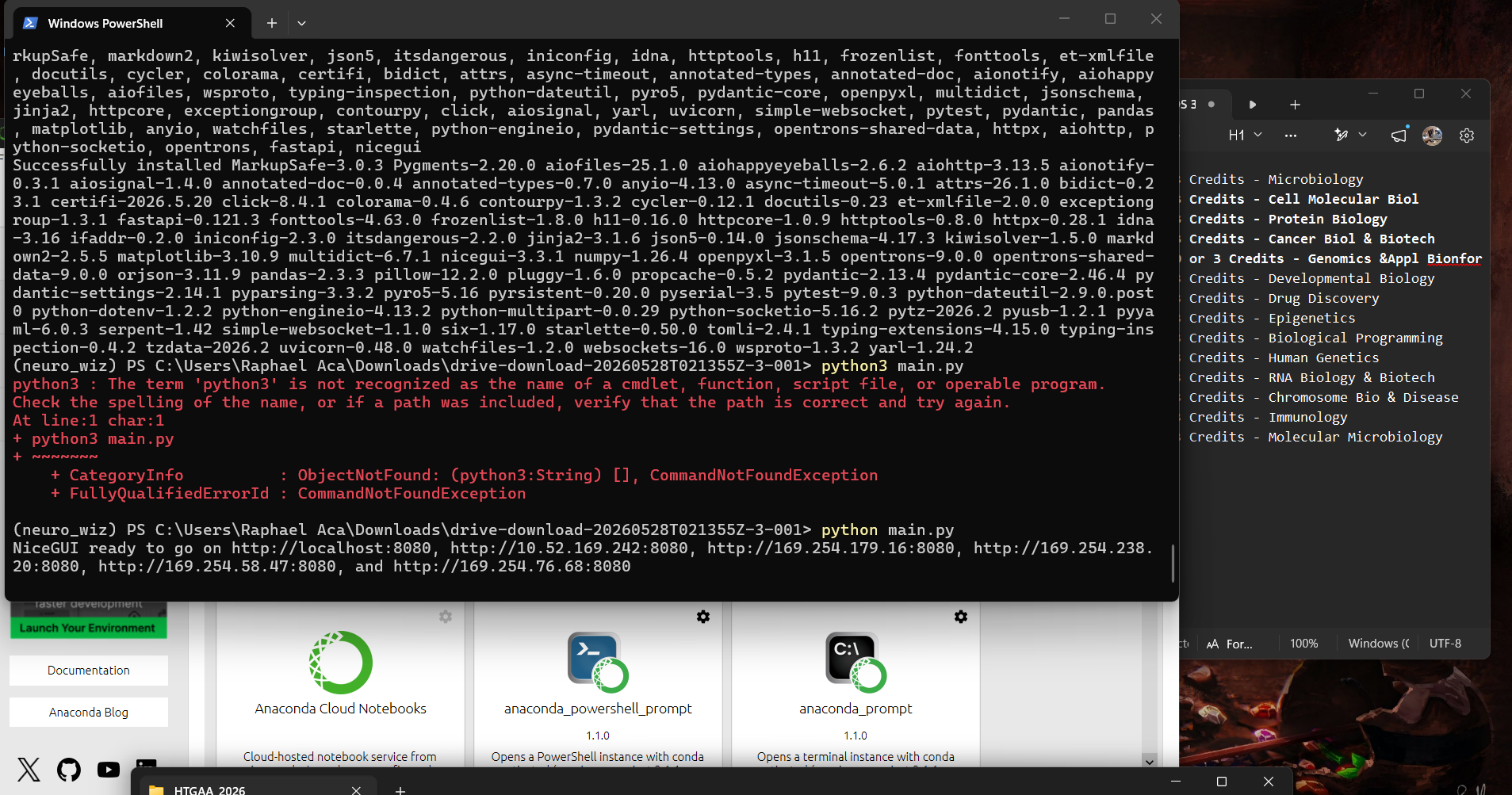Image resolution: width=1512 pixels, height=795 pixels.
Task: Click the 'Credits - Cell Molecular Biol' line
Action: click(1303, 200)
